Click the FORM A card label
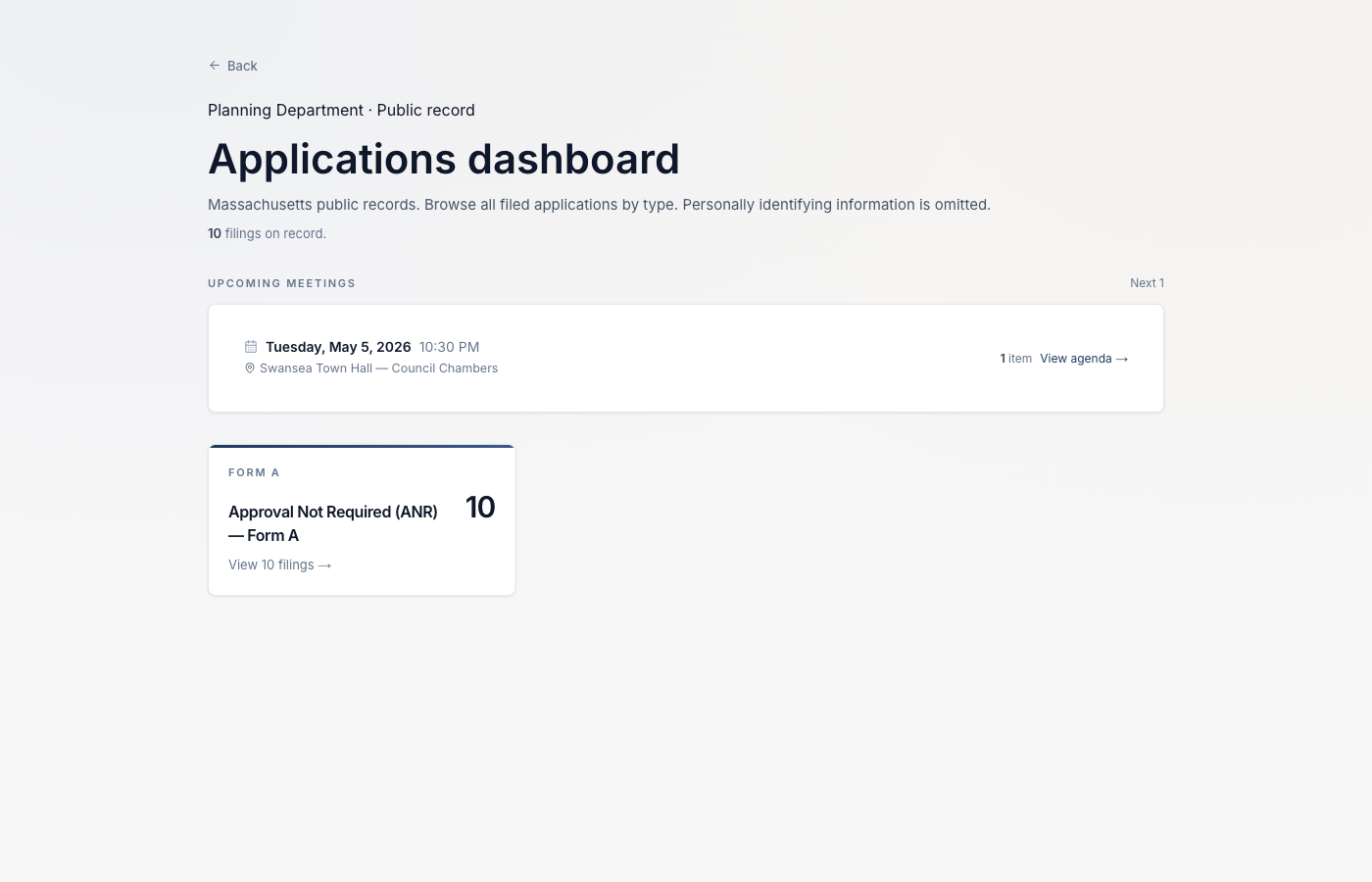 [x=254, y=472]
